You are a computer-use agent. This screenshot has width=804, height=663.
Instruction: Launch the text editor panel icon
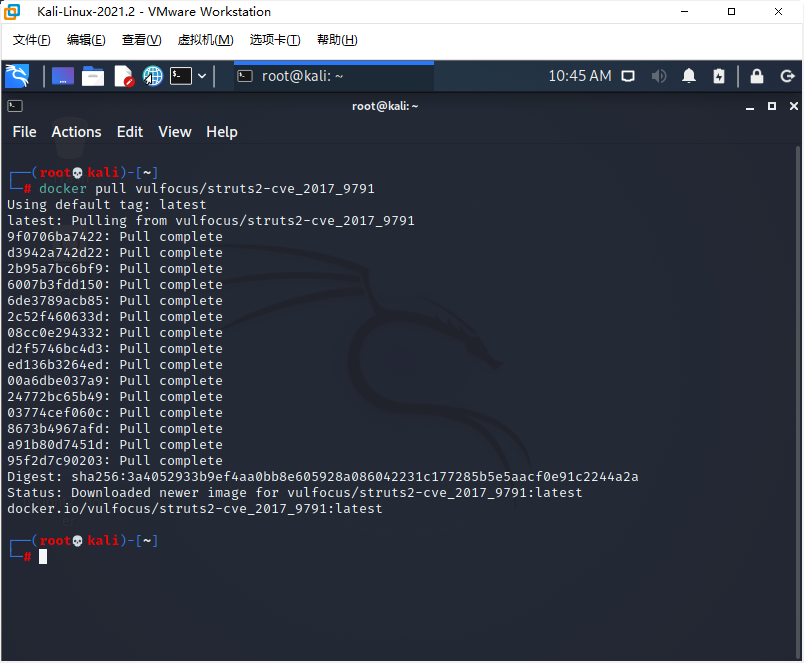[x=124, y=76]
